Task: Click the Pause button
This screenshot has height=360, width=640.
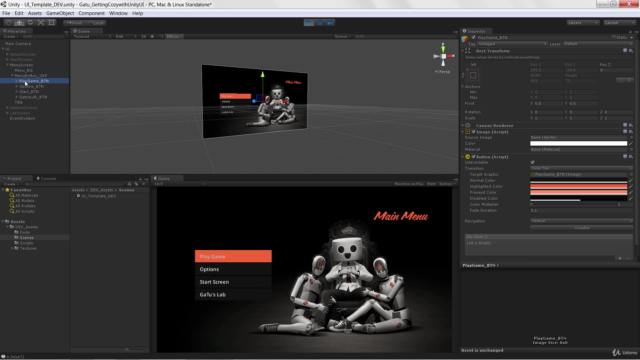Action: pyautogui.click(x=320, y=23)
